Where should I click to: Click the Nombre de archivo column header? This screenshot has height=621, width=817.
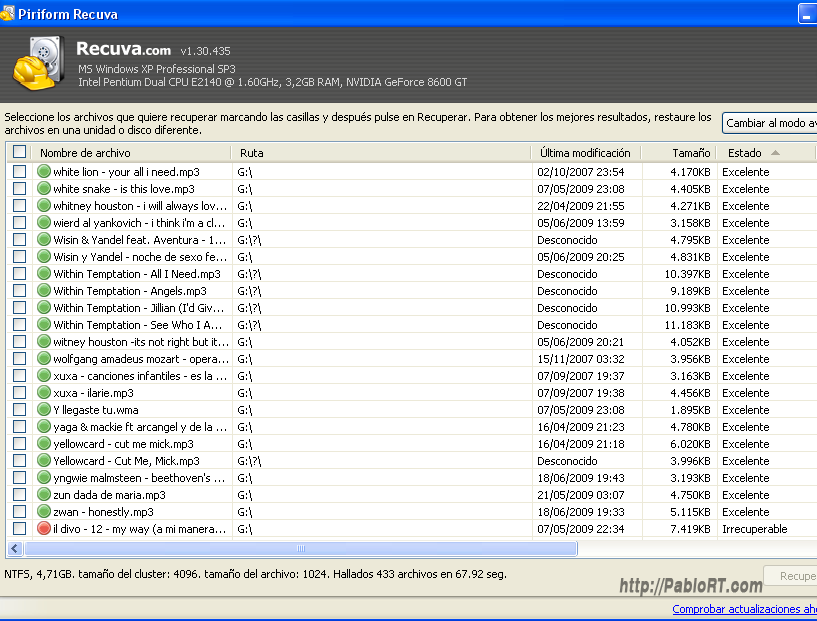pos(130,153)
